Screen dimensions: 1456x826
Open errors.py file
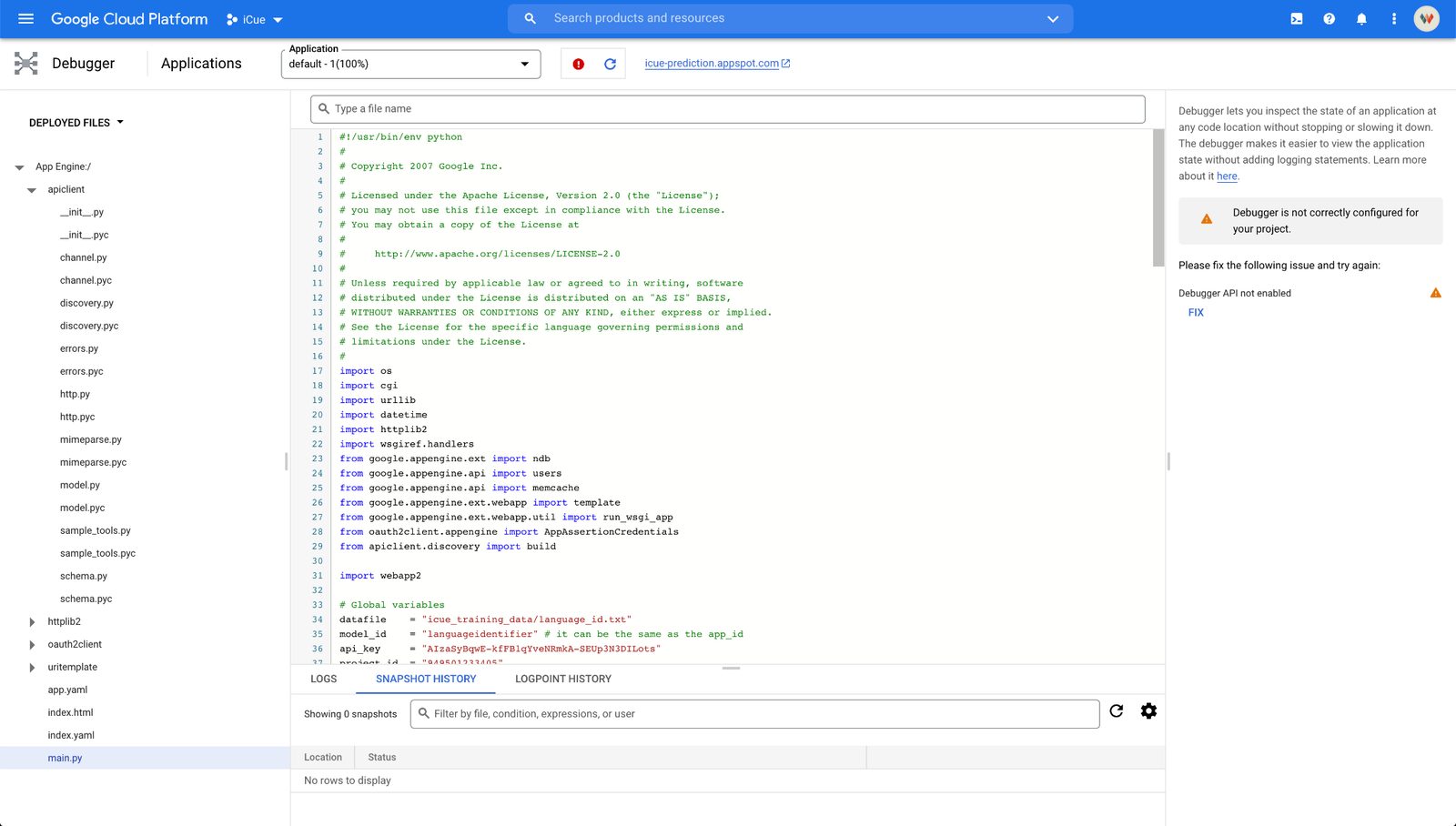coord(79,348)
